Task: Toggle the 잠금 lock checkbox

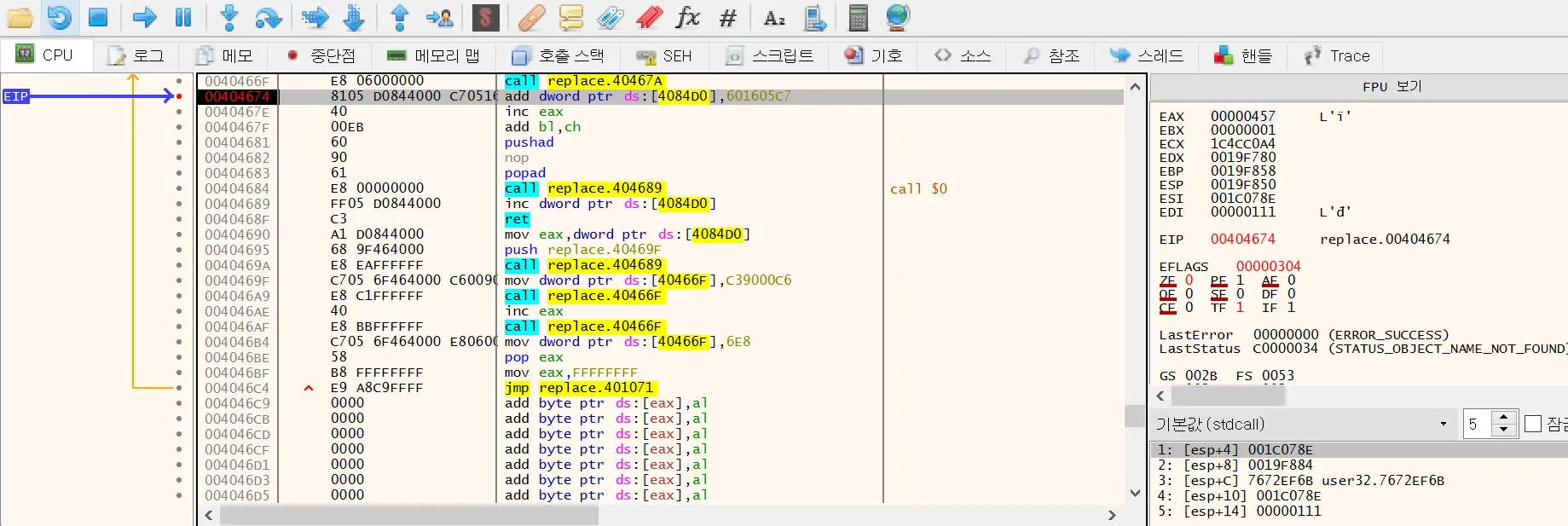Action: click(1532, 424)
